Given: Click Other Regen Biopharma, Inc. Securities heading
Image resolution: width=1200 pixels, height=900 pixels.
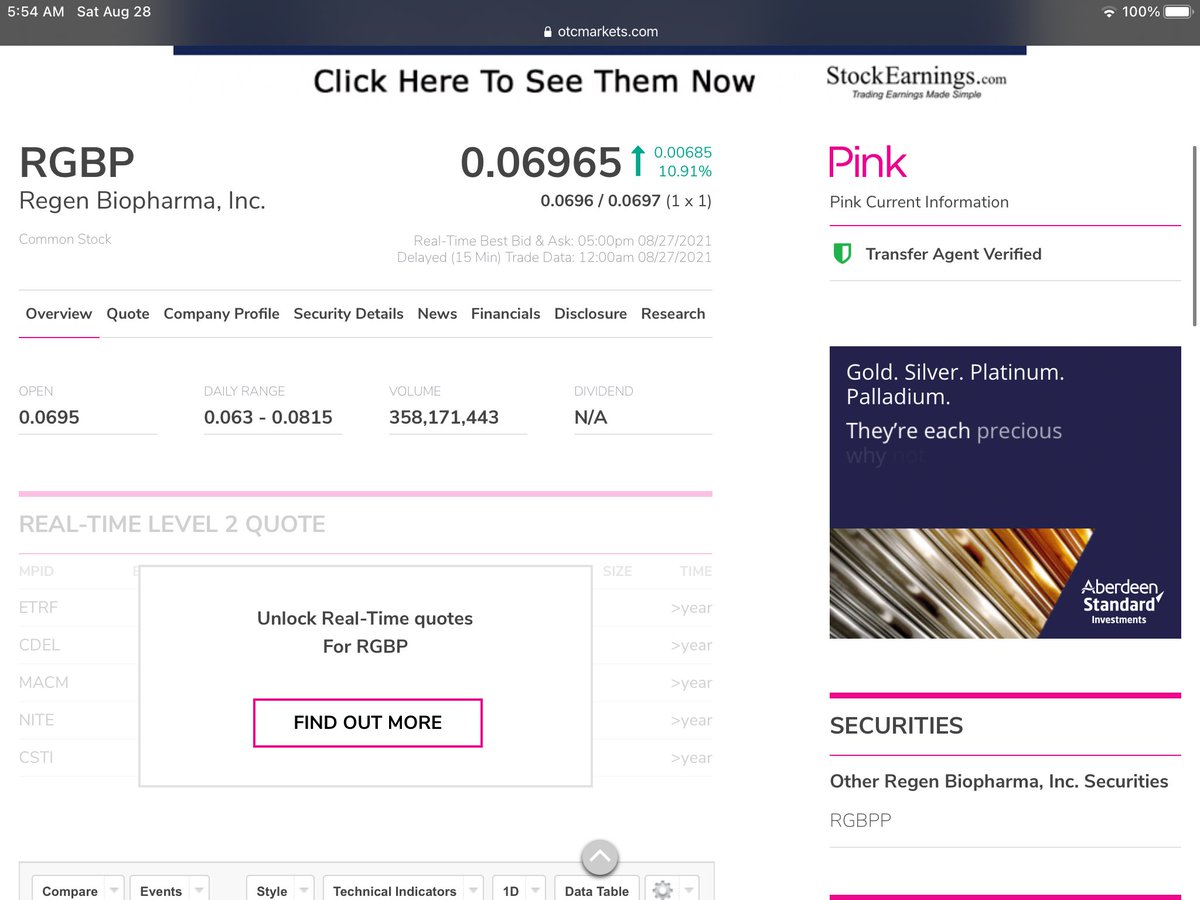Looking at the screenshot, I should point(999,781).
